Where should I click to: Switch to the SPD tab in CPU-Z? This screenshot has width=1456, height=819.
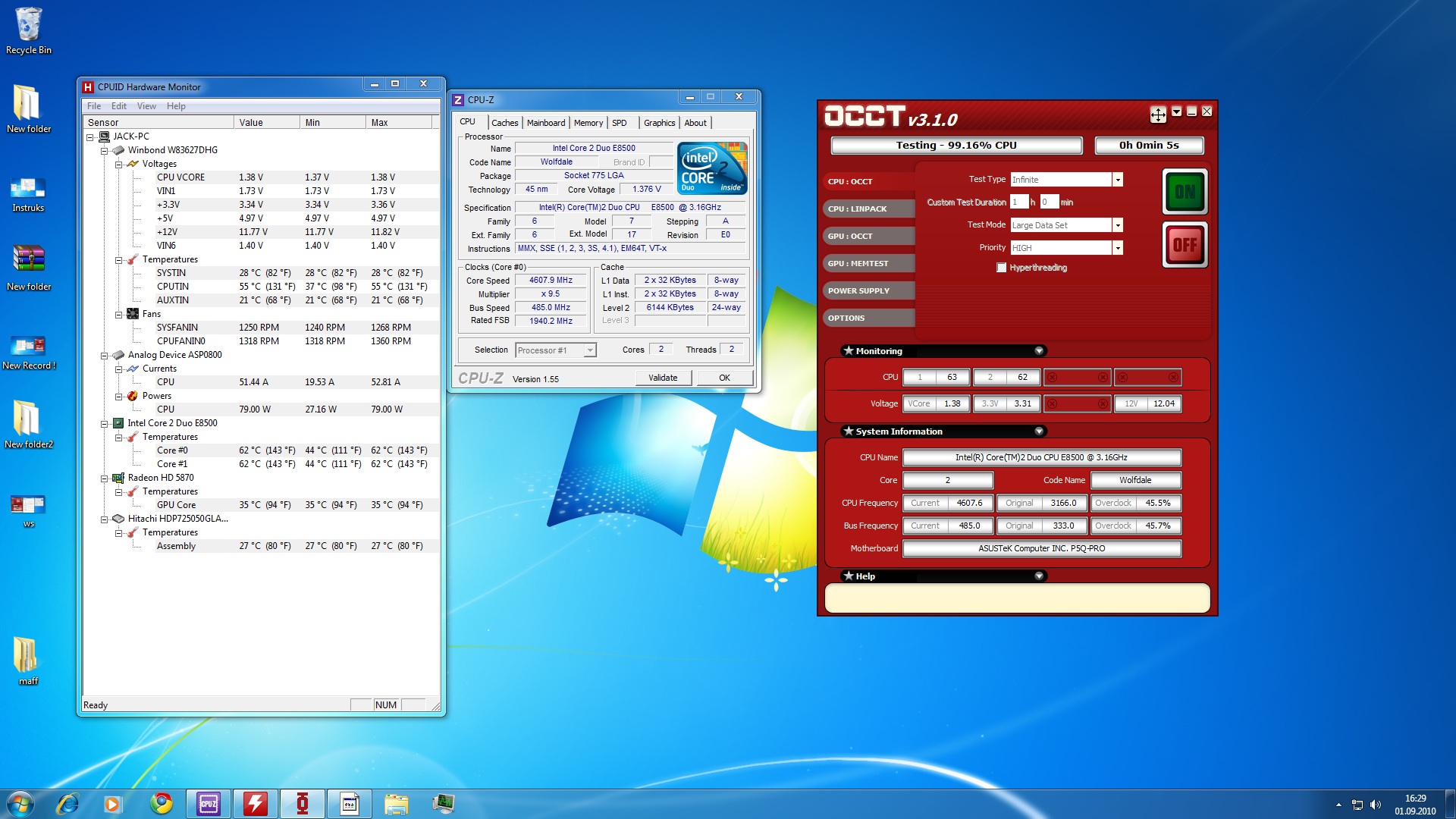click(x=620, y=123)
